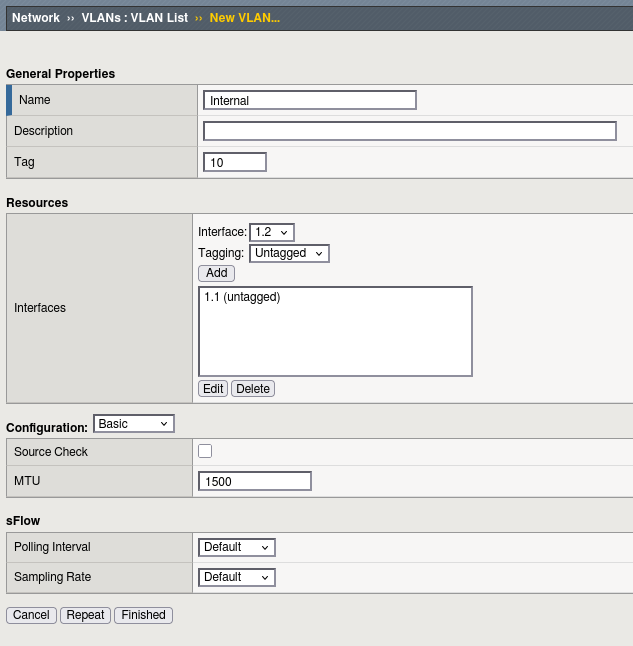Click Delete to remove selected interface

(x=253, y=389)
